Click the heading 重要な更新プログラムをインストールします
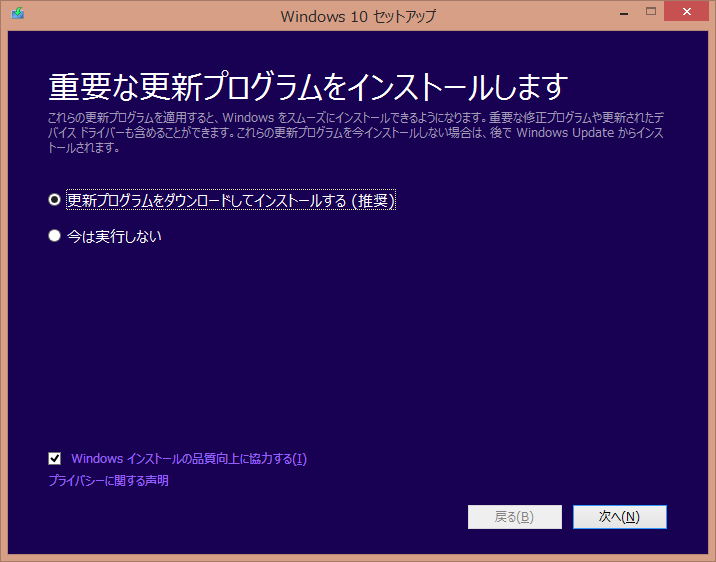This screenshot has height=562, width=716. (308, 87)
